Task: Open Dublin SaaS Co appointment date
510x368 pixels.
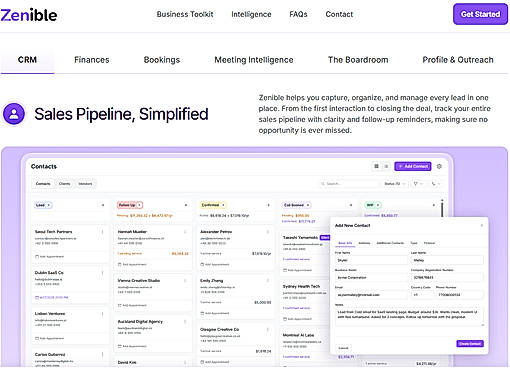Action: pos(51,297)
